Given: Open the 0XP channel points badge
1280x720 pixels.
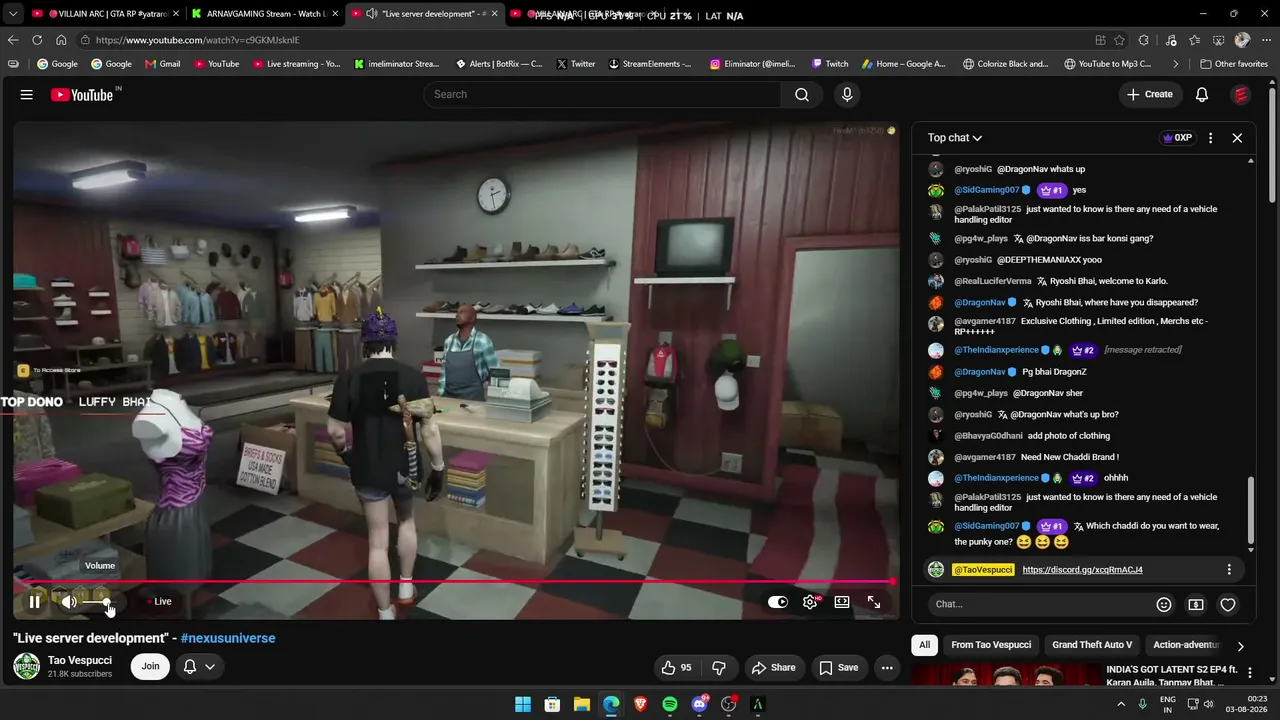Looking at the screenshot, I should coord(1177,138).
